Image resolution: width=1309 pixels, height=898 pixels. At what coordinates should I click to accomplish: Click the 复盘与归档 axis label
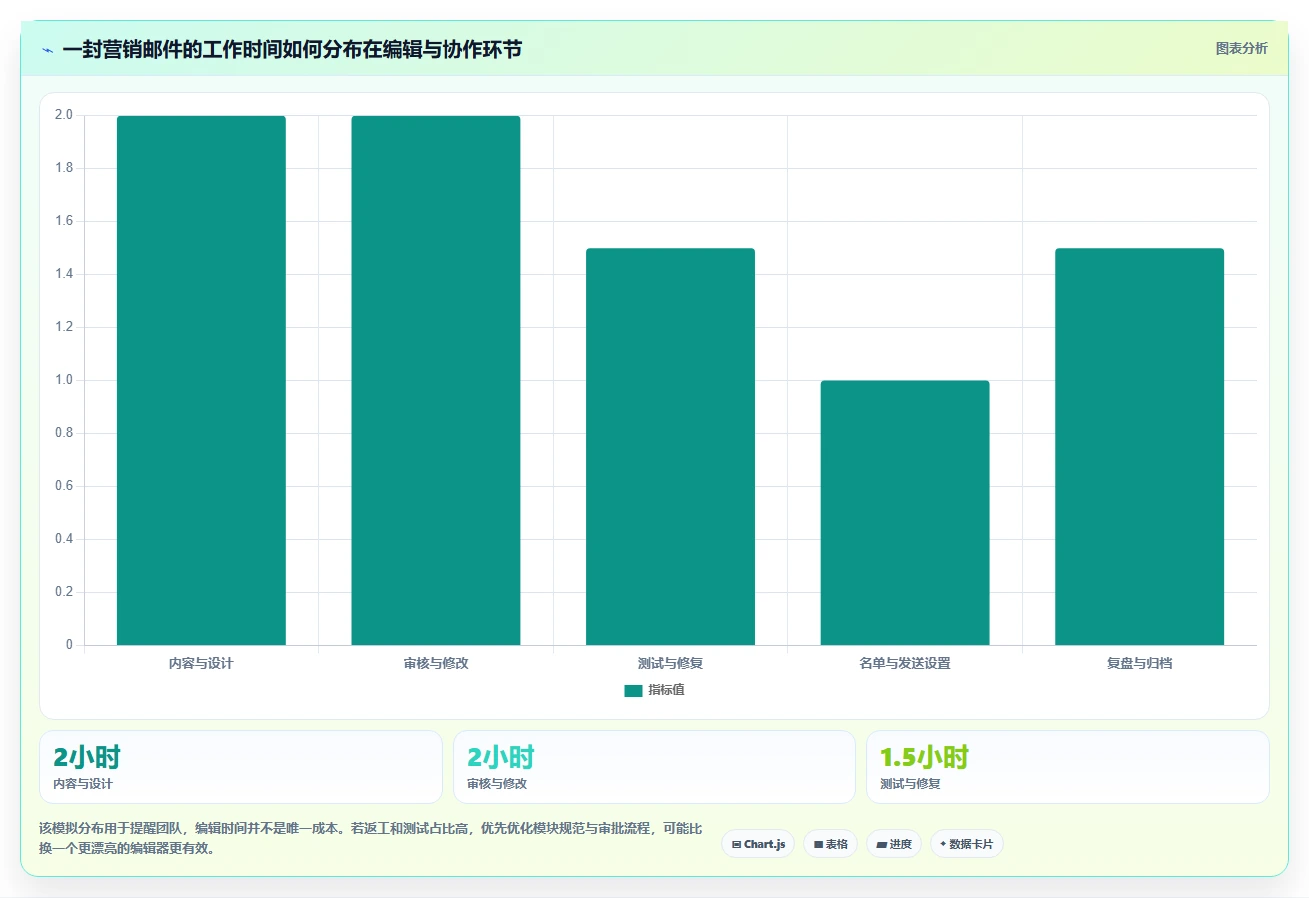[x=1139, y=663]
